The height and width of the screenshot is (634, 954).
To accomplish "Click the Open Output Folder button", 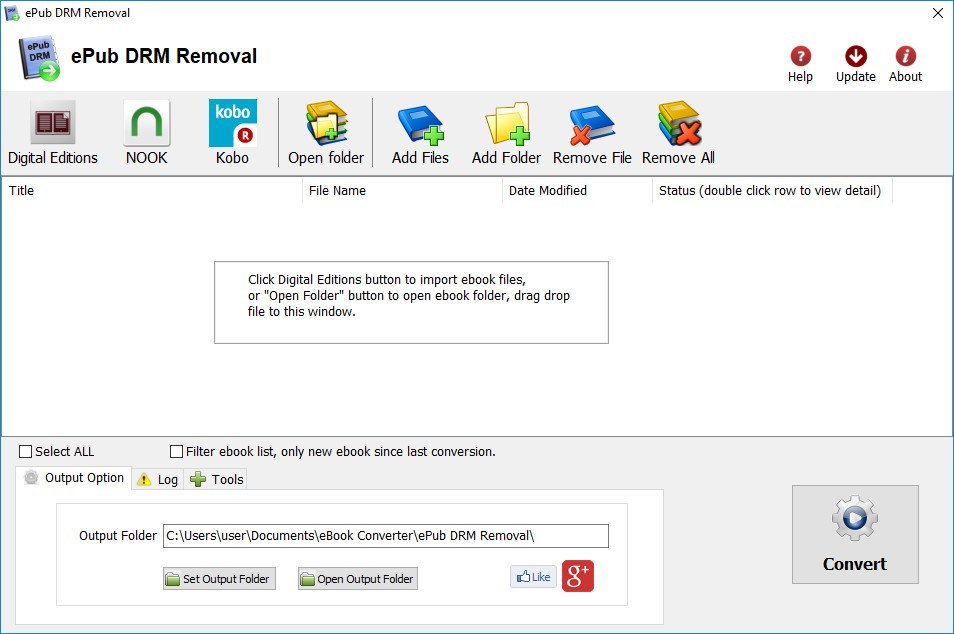I will tap(358, 579).
